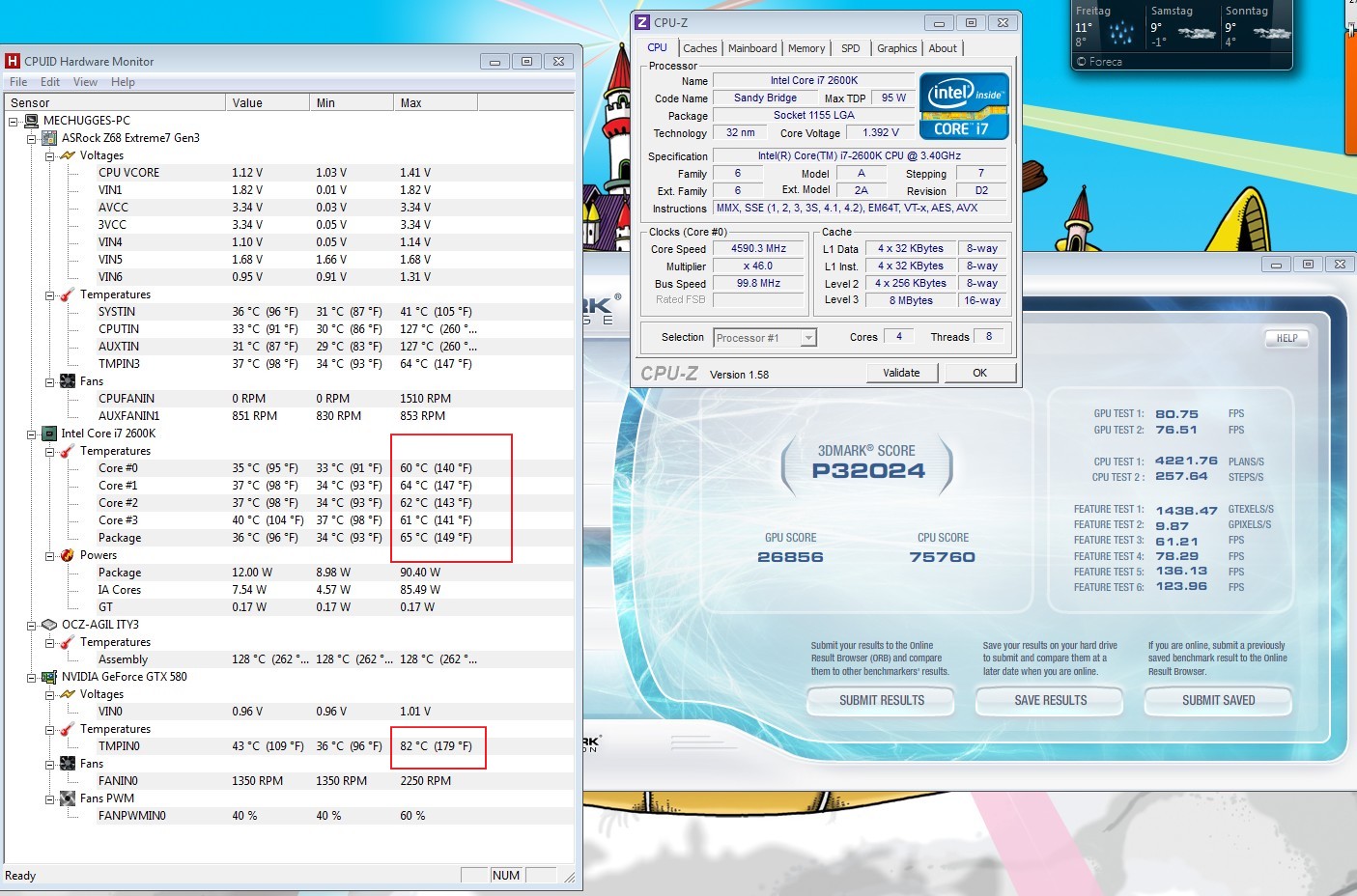Switch to the About tab in CPU-Z
The image size is (1357, 896).
pos(944,48)
